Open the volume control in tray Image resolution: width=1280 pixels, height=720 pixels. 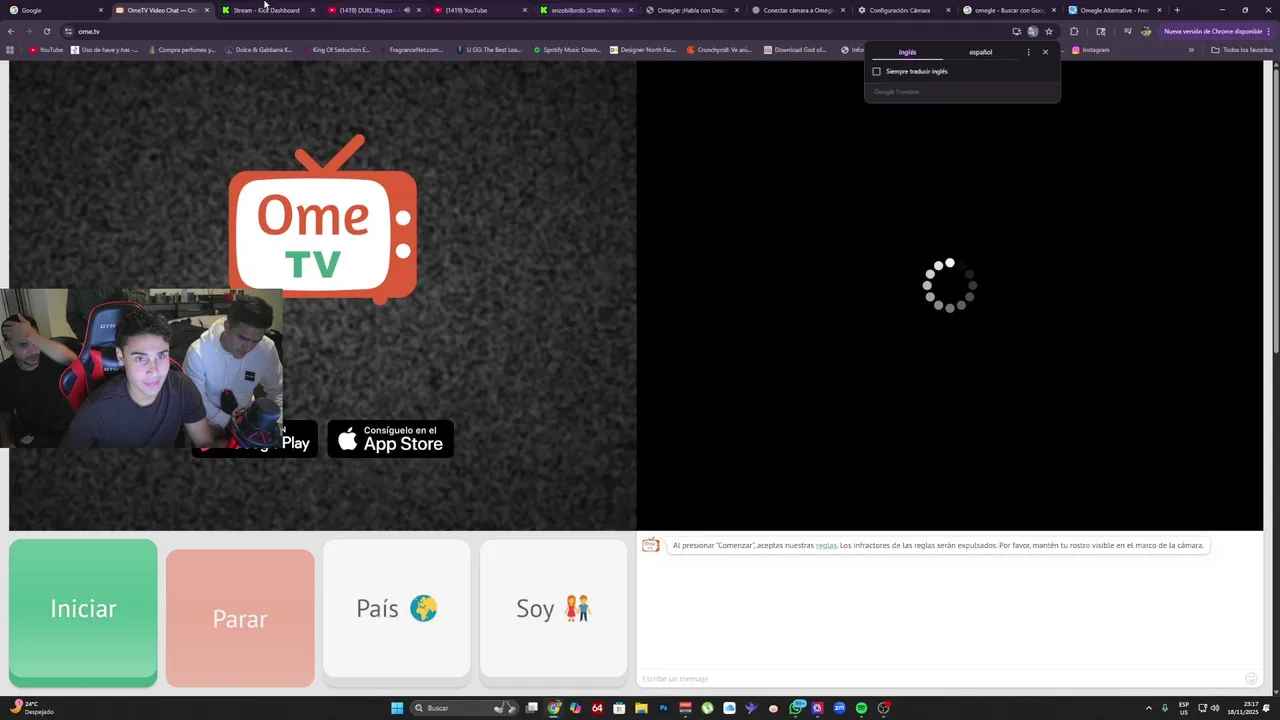click(1215, 708)
